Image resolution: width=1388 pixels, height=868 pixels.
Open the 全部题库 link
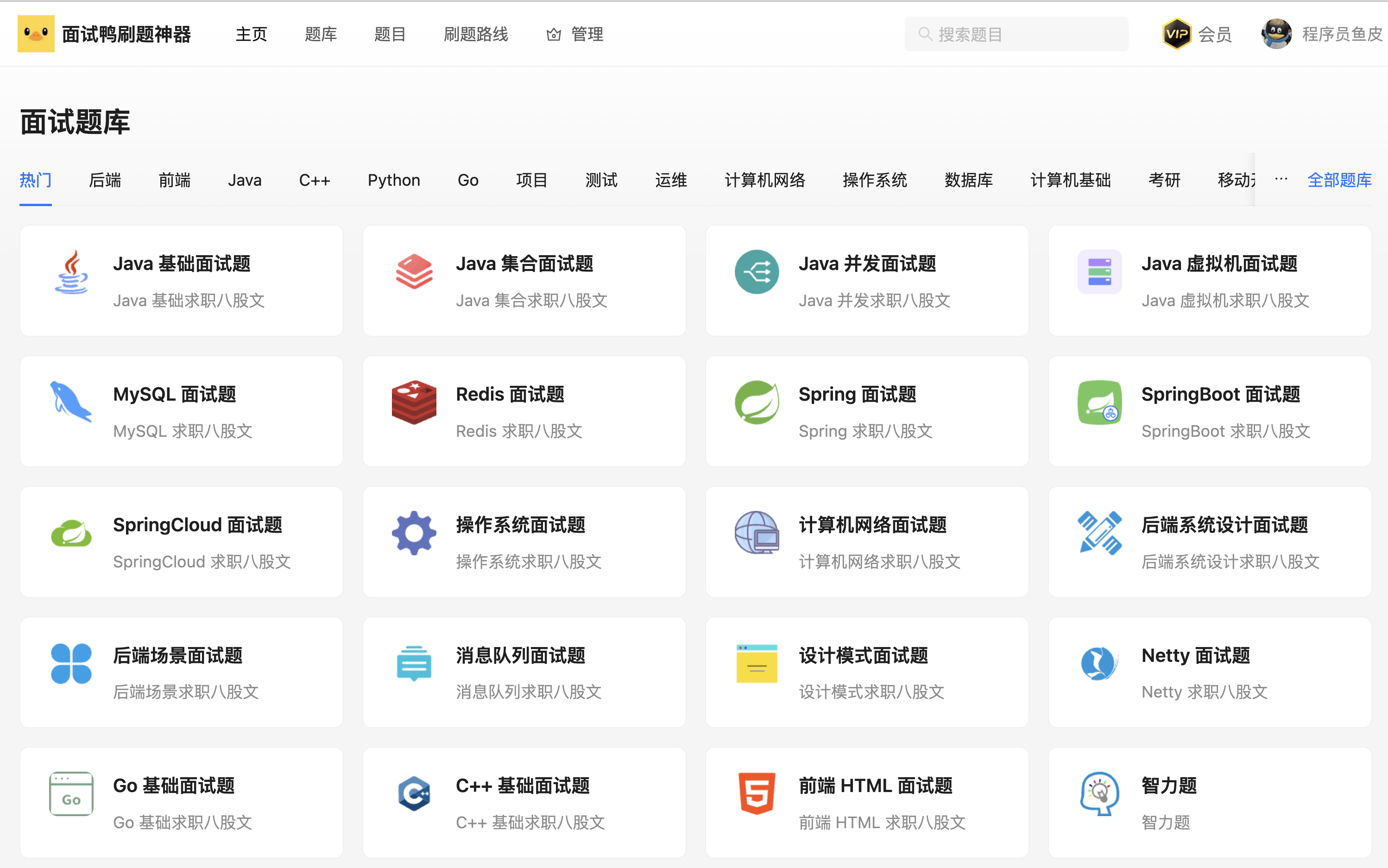point(1340,180)
